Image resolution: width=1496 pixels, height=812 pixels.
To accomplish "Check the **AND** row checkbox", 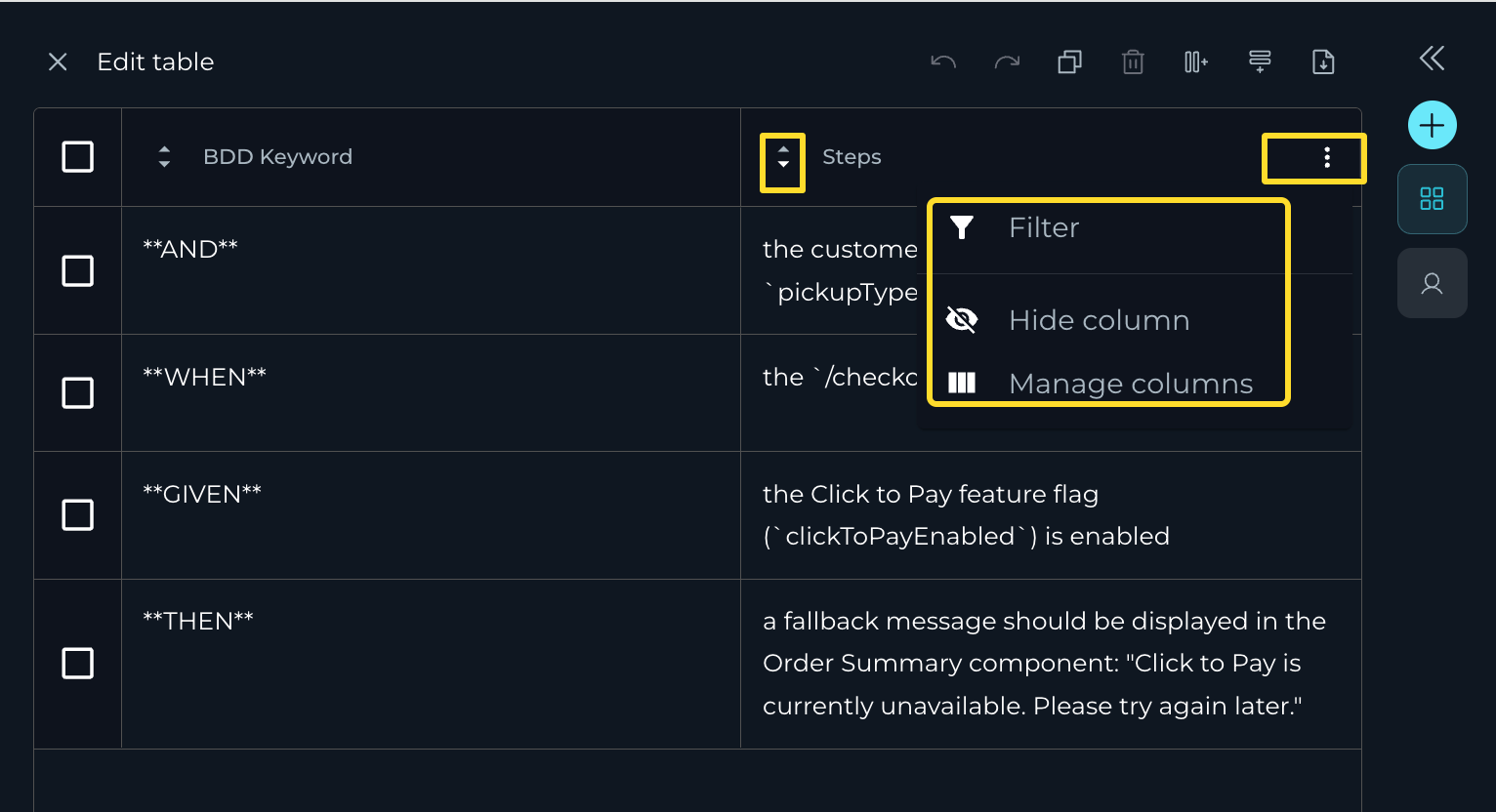I will (78, 270).
